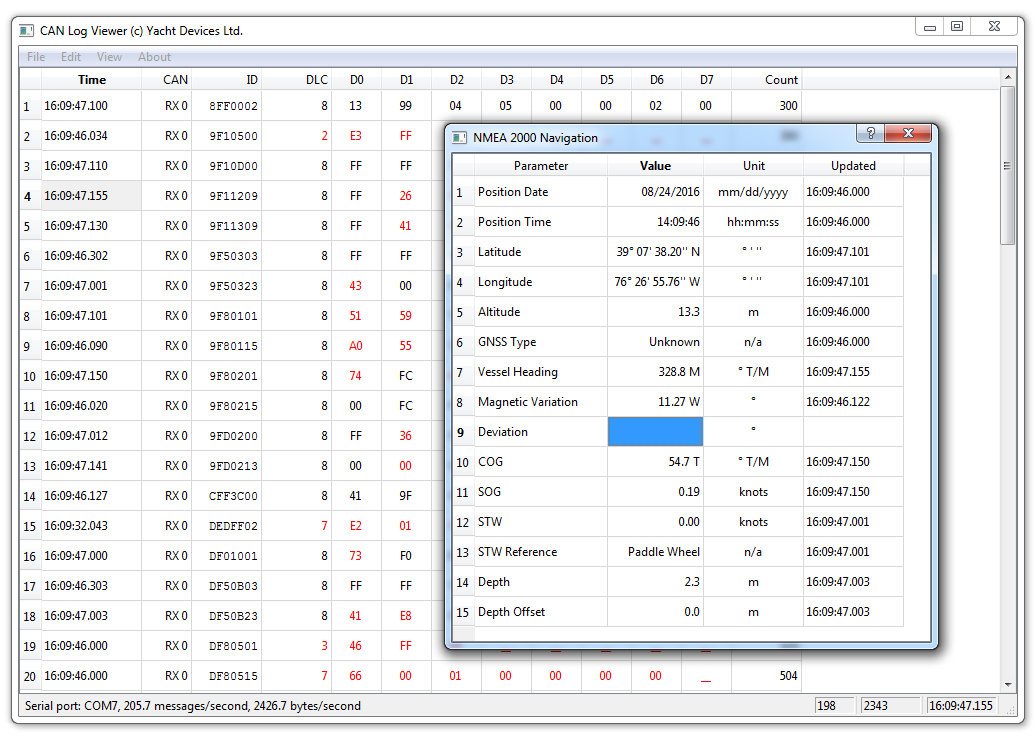Click the Count value 504 in row 20
The width and height of the screenshot is (1036, 737).
(x=766, y=676)
